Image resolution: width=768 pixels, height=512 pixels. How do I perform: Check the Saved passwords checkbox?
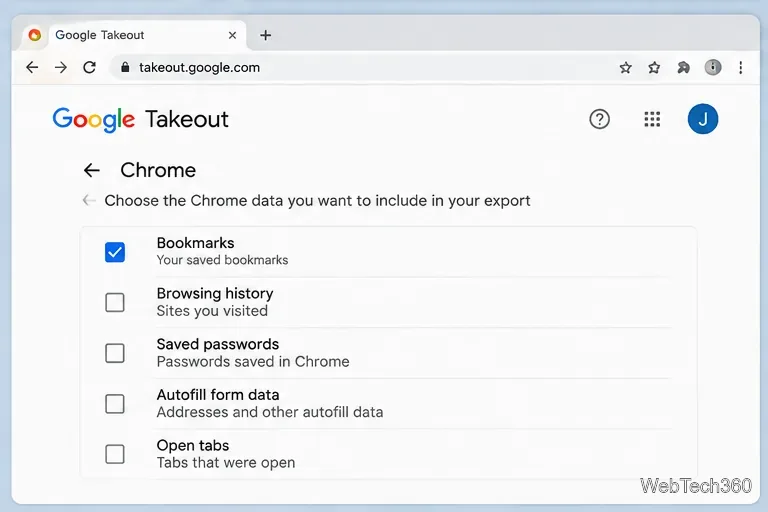click(x=115, y=353)
